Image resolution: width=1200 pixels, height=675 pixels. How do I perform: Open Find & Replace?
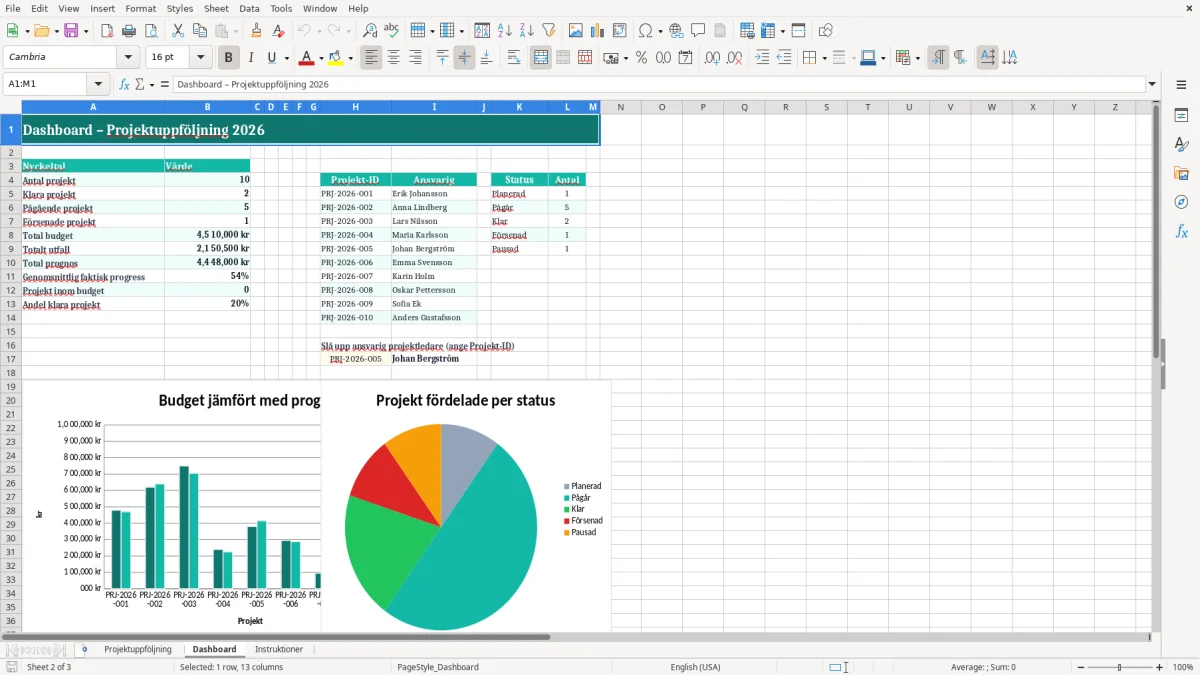tap(370, 31)
